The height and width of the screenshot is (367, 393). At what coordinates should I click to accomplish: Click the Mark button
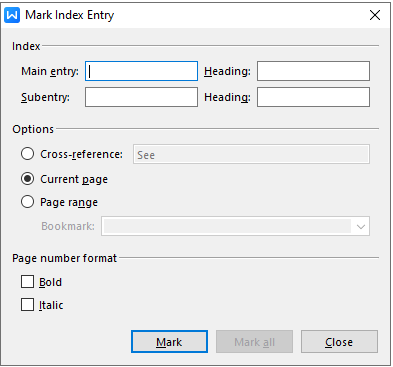coord(169,342)
